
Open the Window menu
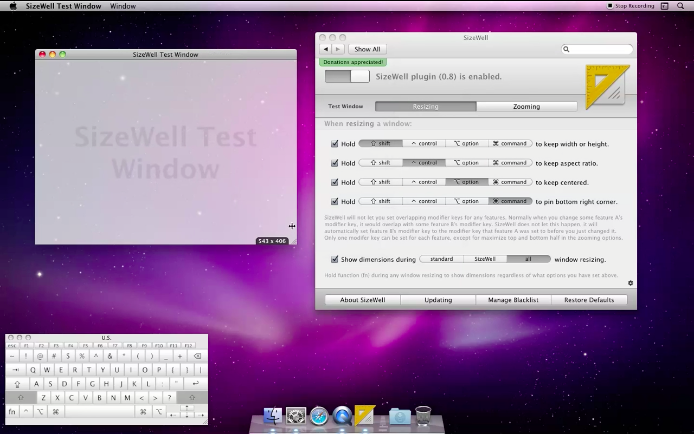click(123, 6)
